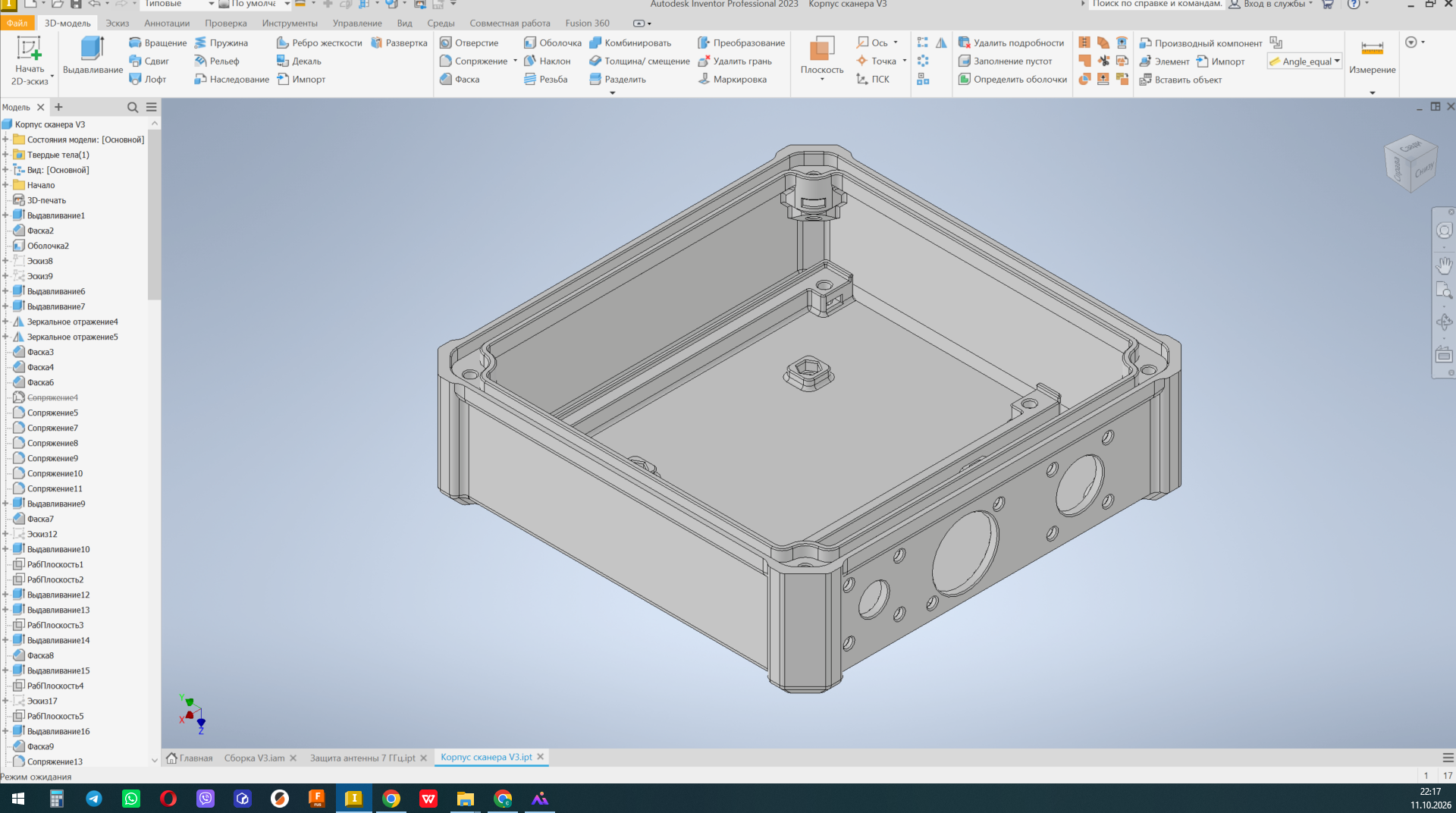The image size is (1456, 813).
Task: Open Google Chrome from the taskbar
Action: click(x=391, y=799)
